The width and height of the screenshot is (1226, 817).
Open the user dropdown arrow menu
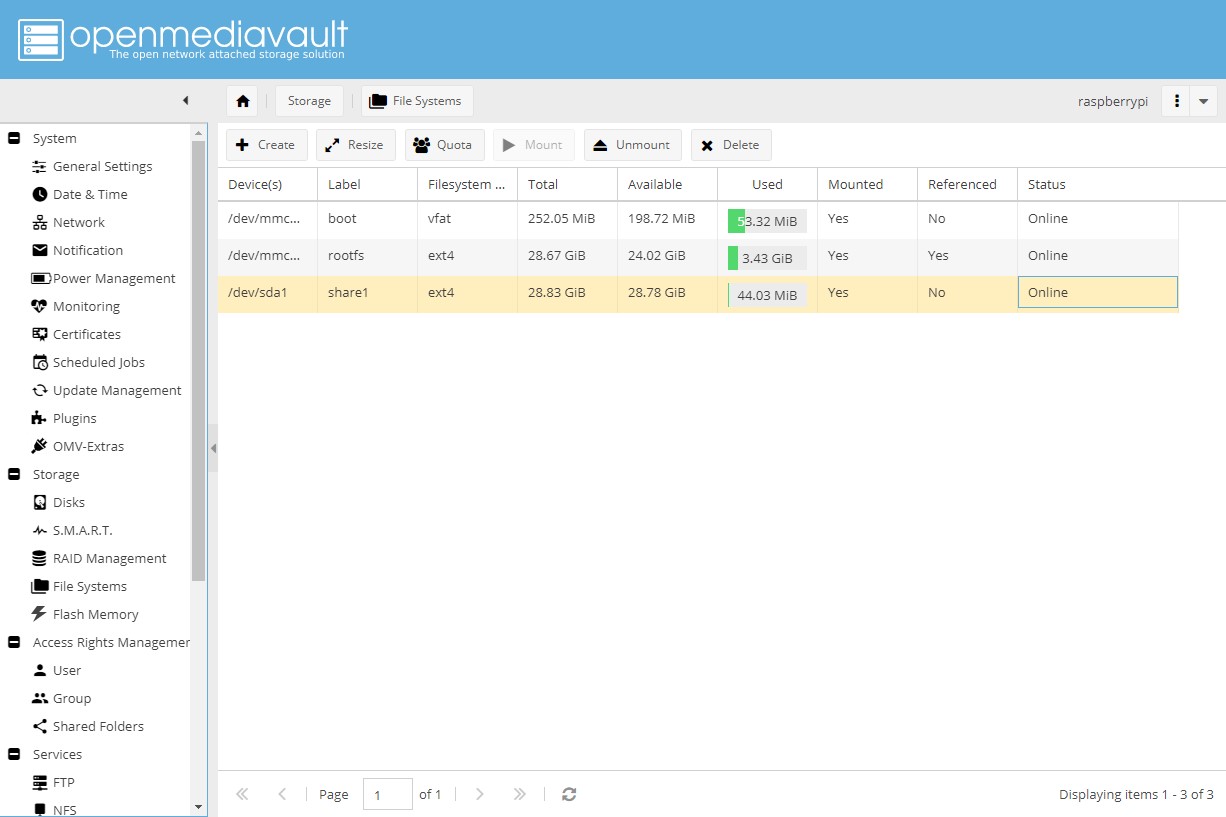[1203, 101]
